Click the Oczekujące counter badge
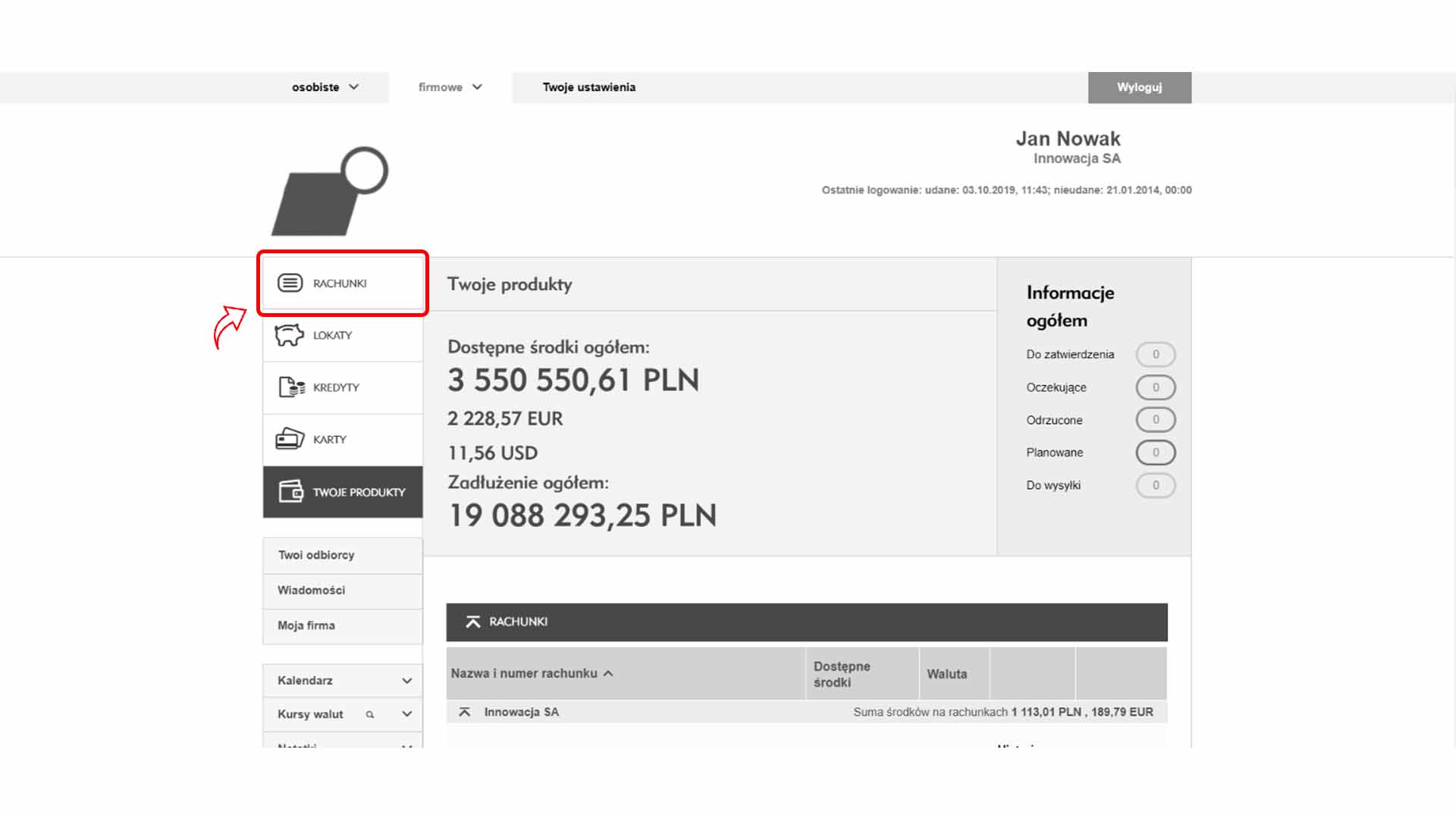The height and width of the screenshot is (819, 1456). coord(1155,388)
